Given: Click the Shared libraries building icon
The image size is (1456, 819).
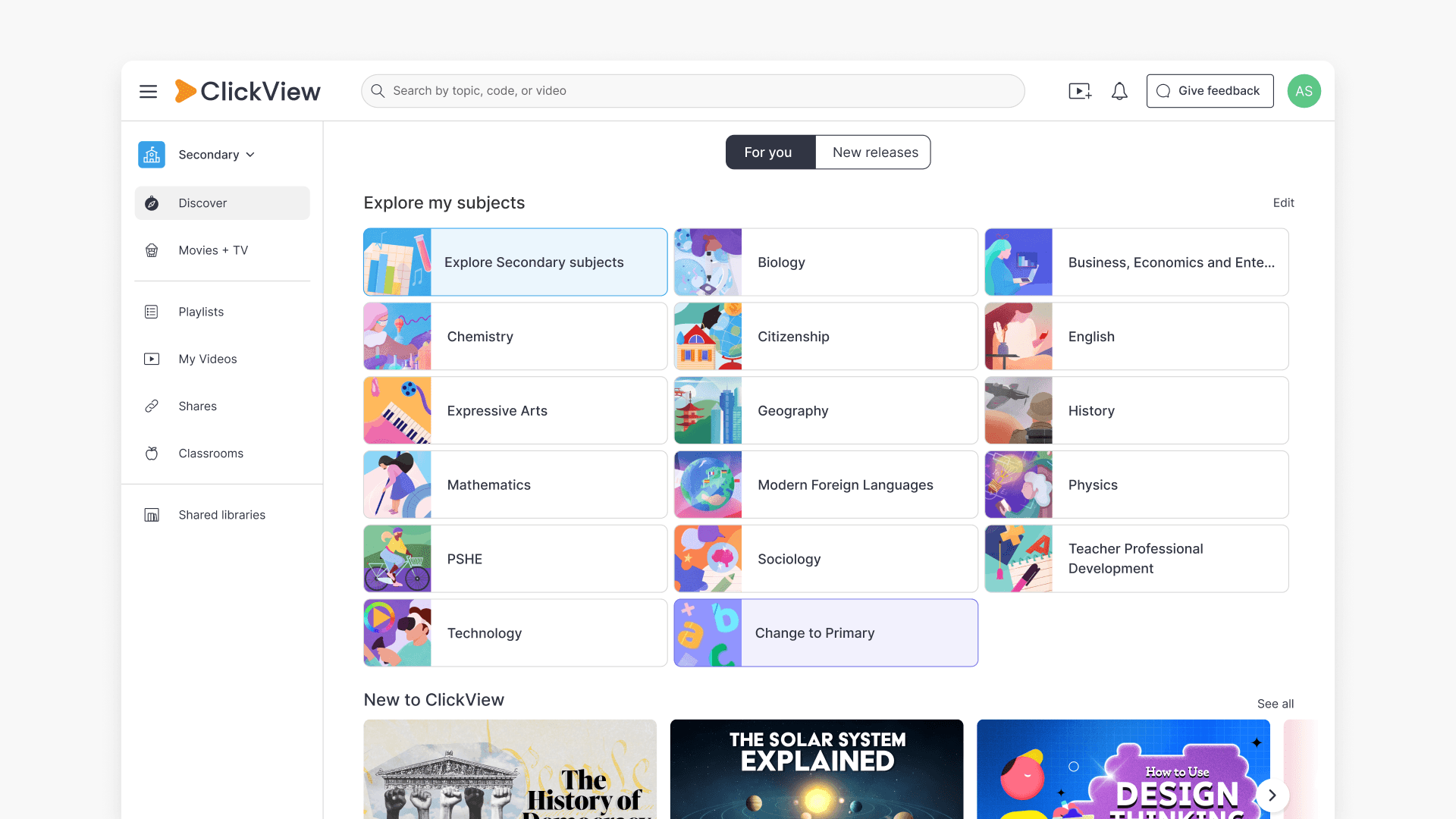Looking at the screenshot, I should (152, 515).
